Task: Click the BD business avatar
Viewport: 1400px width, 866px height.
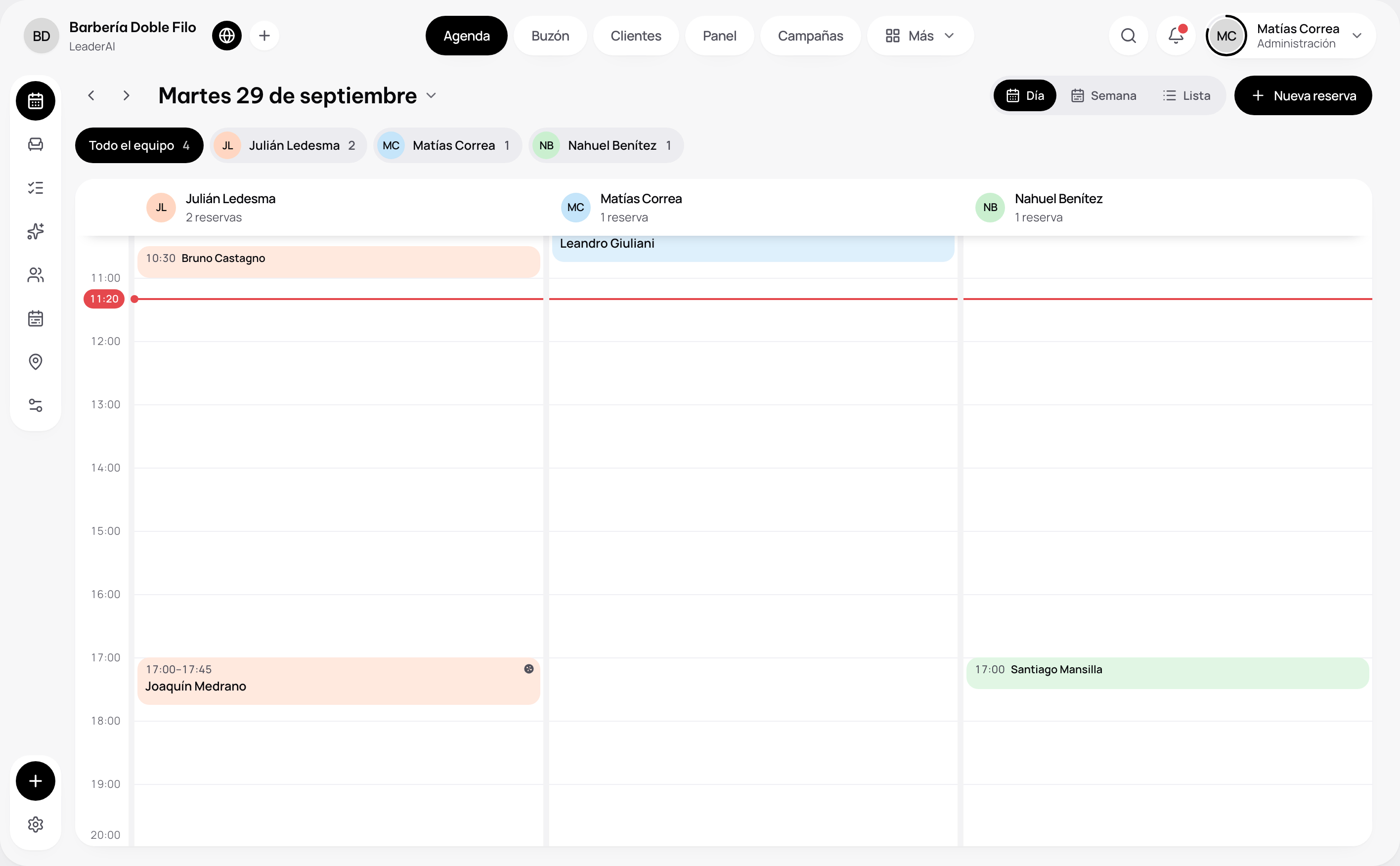Action: click(x=41, y=36)
